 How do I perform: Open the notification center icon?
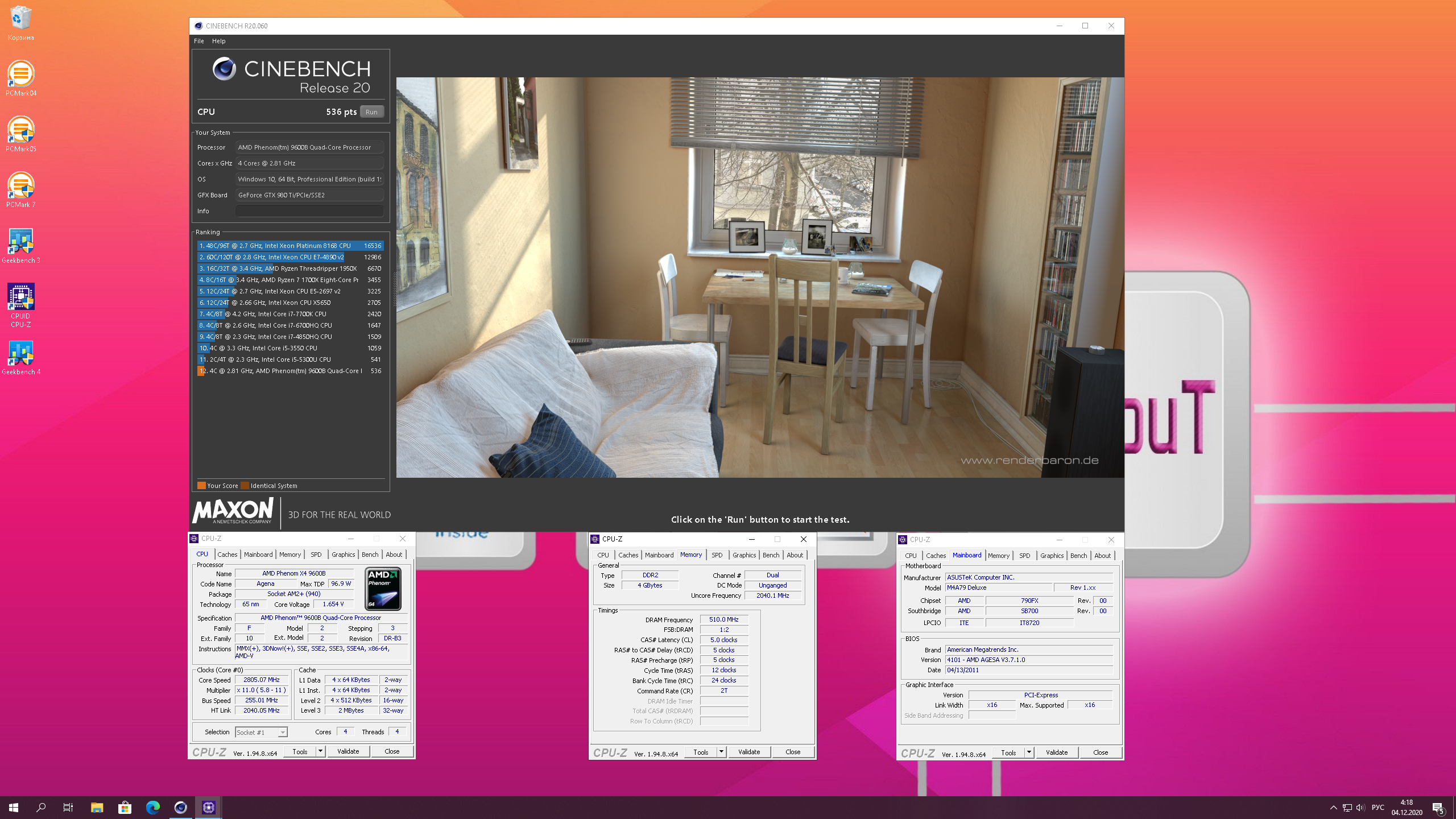point(1438,808)
